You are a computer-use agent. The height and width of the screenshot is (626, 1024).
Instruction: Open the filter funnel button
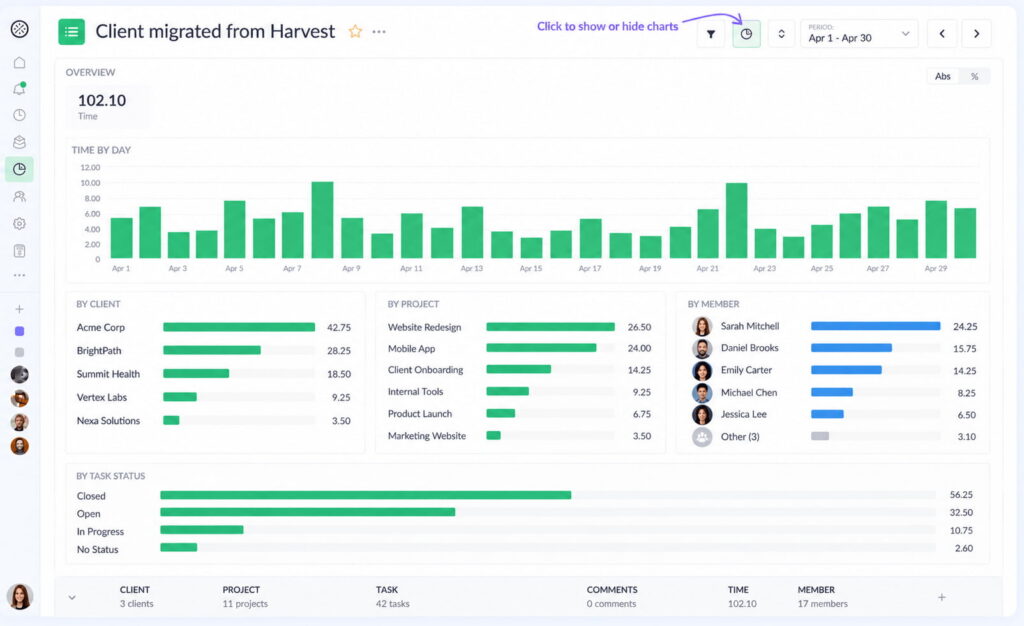click(711, 34)
